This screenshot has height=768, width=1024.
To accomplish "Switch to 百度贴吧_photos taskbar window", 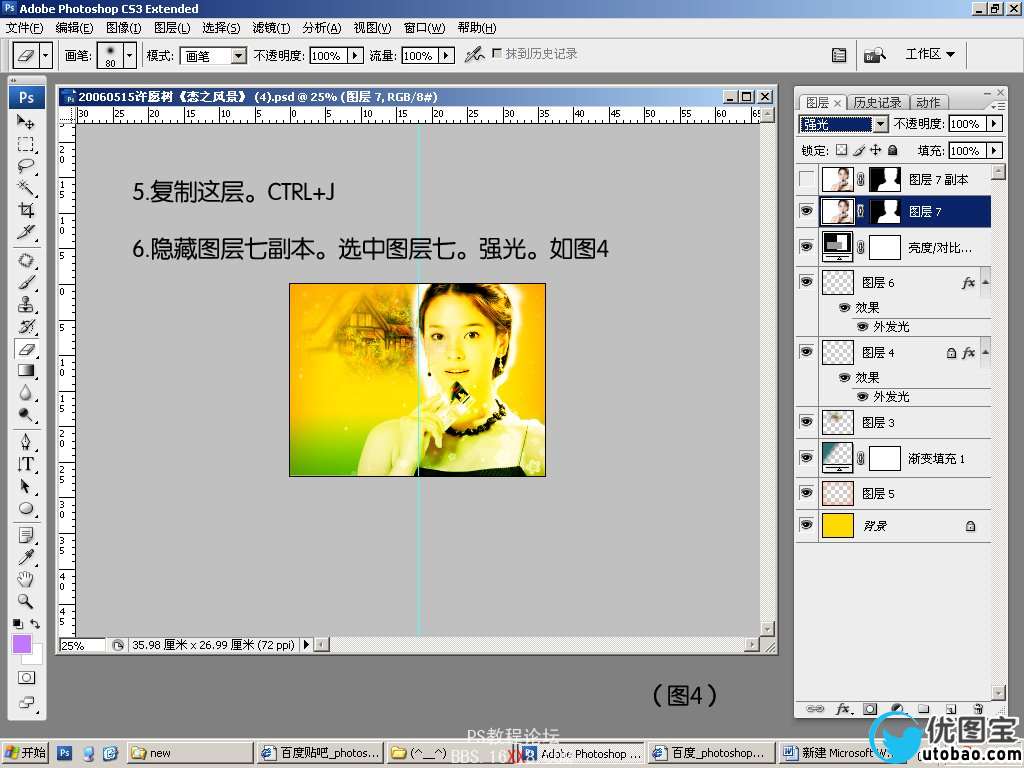I will [x=320, y=753].
